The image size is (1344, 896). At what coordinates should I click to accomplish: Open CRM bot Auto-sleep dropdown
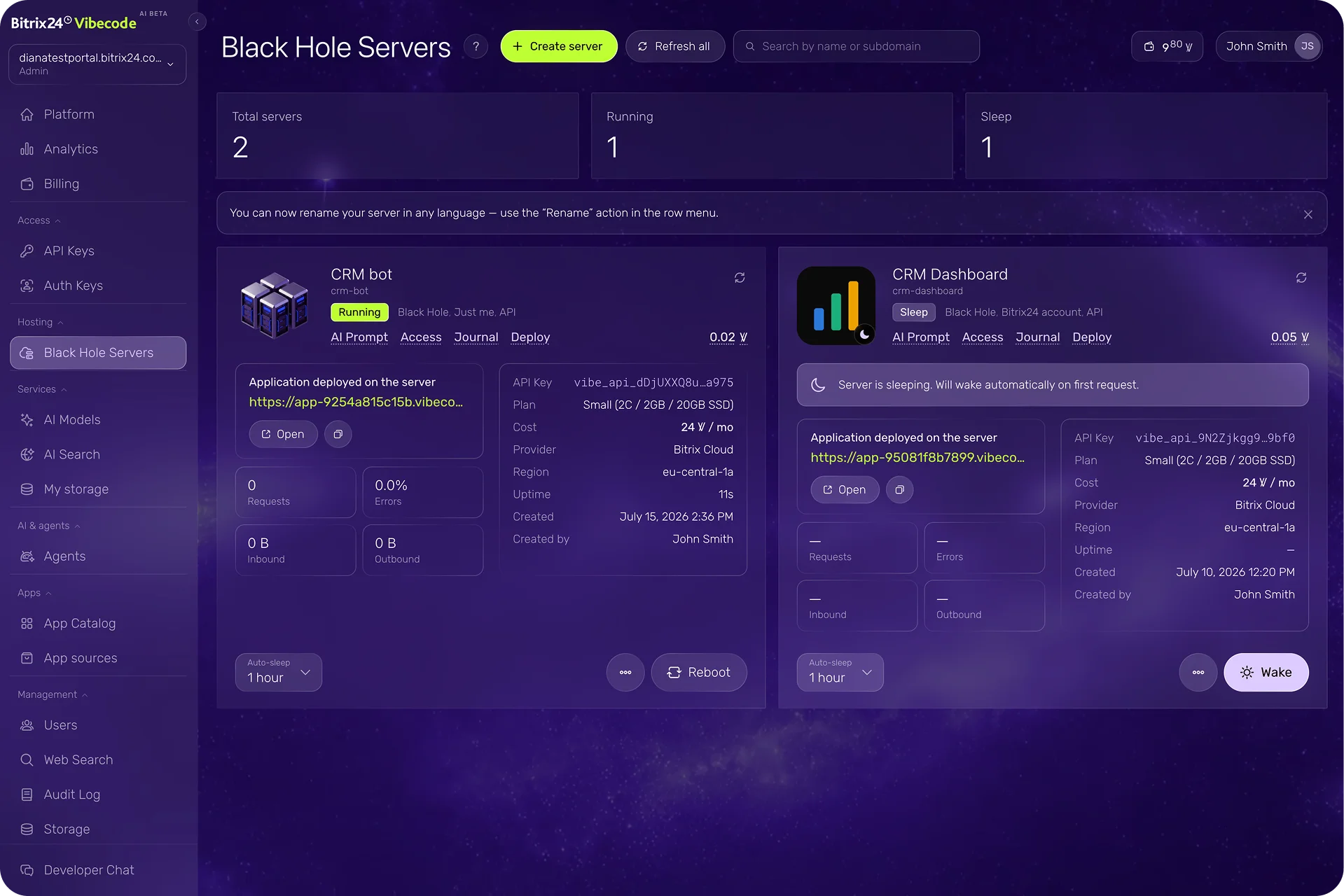(279, 672)
